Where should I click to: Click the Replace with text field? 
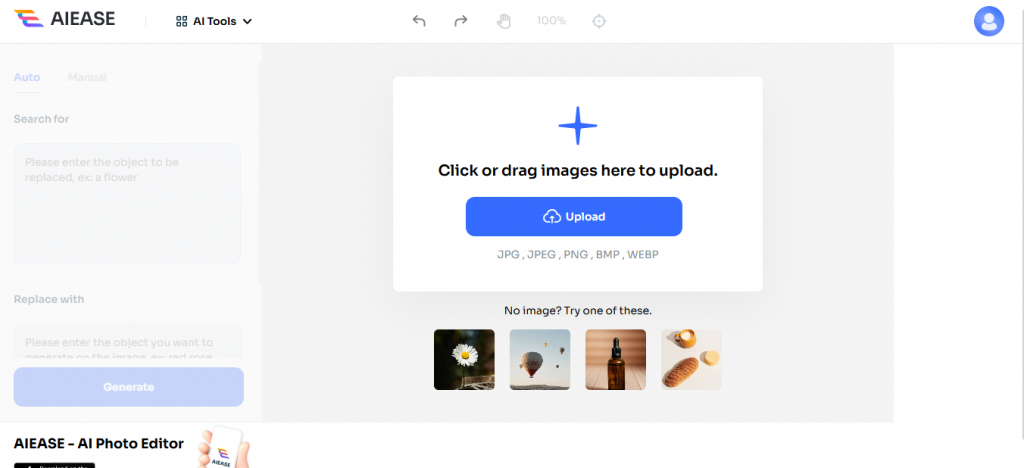pyautogui.click(x=127, y=342)
